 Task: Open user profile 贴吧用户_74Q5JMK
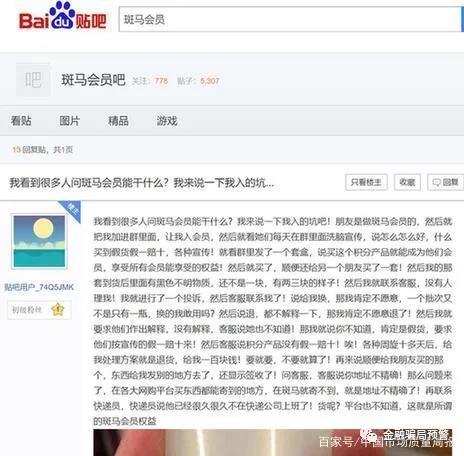click(x=39, y=287)
